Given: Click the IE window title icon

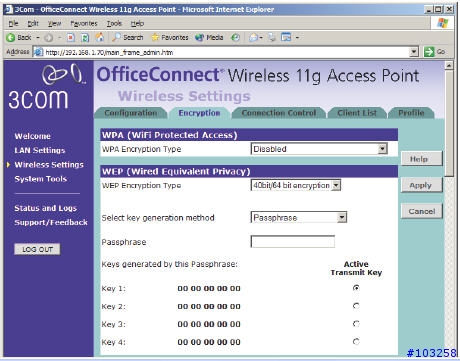Looking at the screenshot, I should (x=9, y=9).
